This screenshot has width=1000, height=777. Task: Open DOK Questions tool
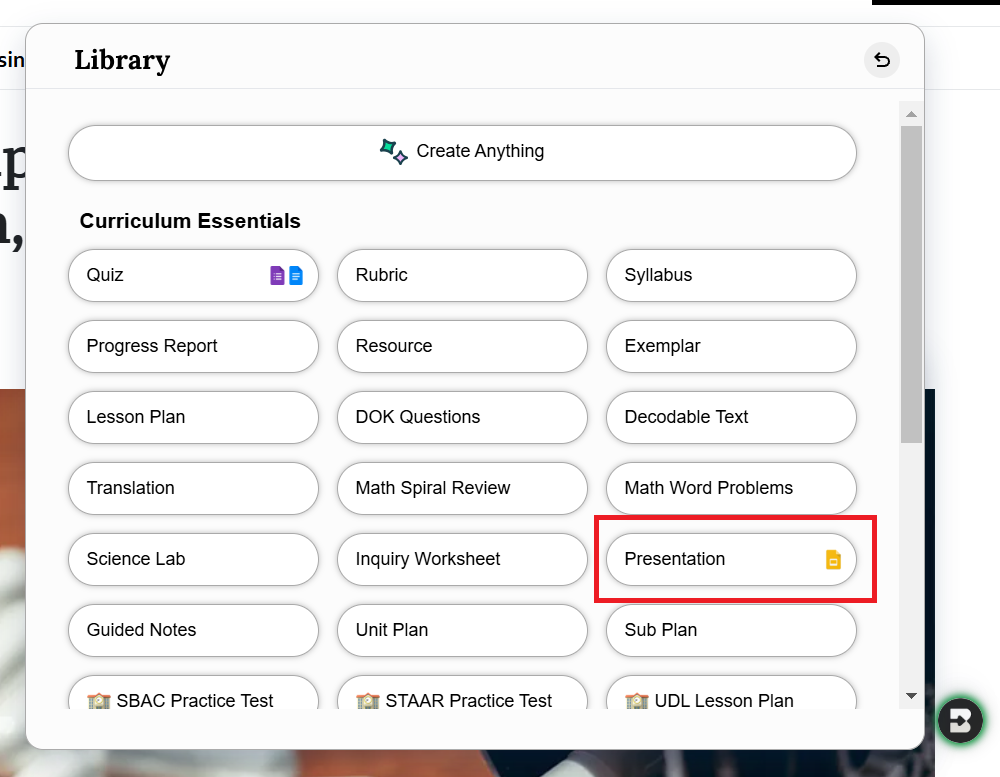(462, 417)
